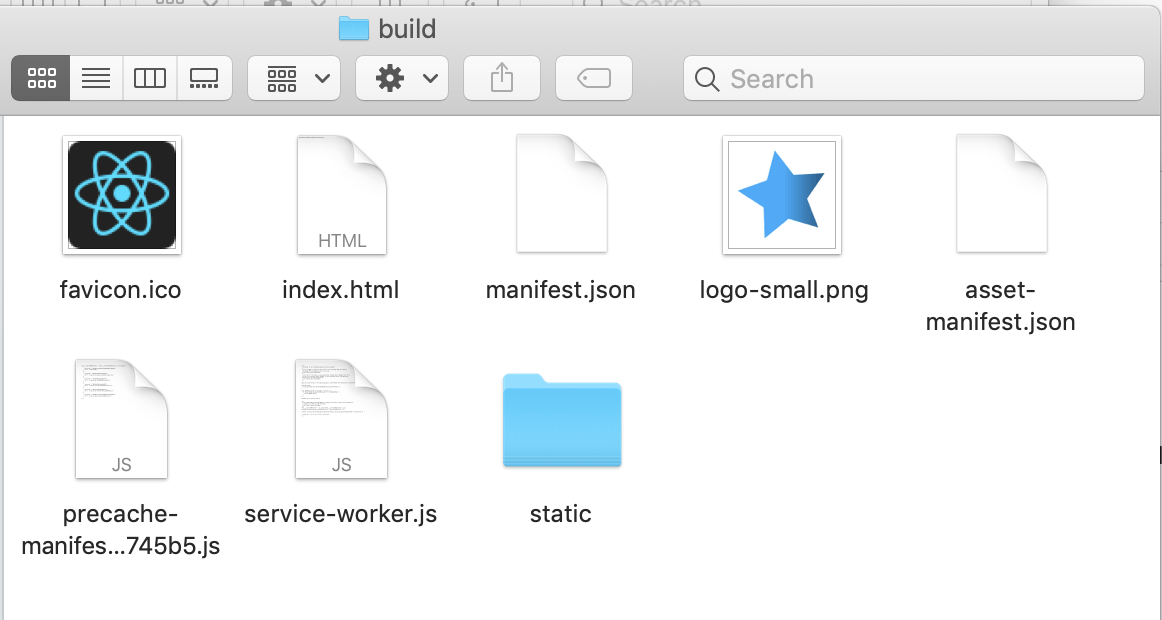This screenshot has width=1162, height=620.
Task: Switch to list view
Action: coord(96,78)
